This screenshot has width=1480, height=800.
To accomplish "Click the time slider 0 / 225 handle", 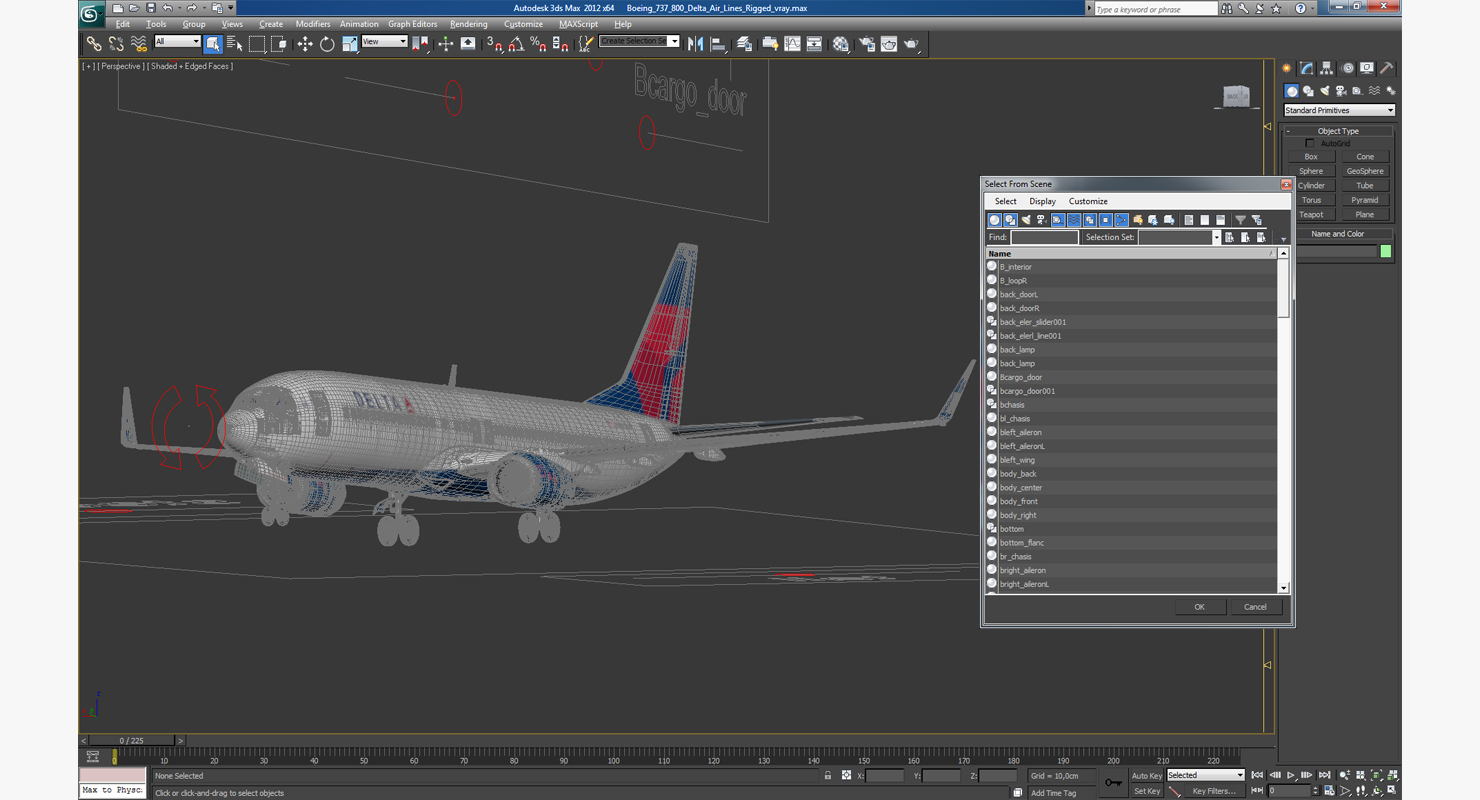I will (x=132, y=741).
